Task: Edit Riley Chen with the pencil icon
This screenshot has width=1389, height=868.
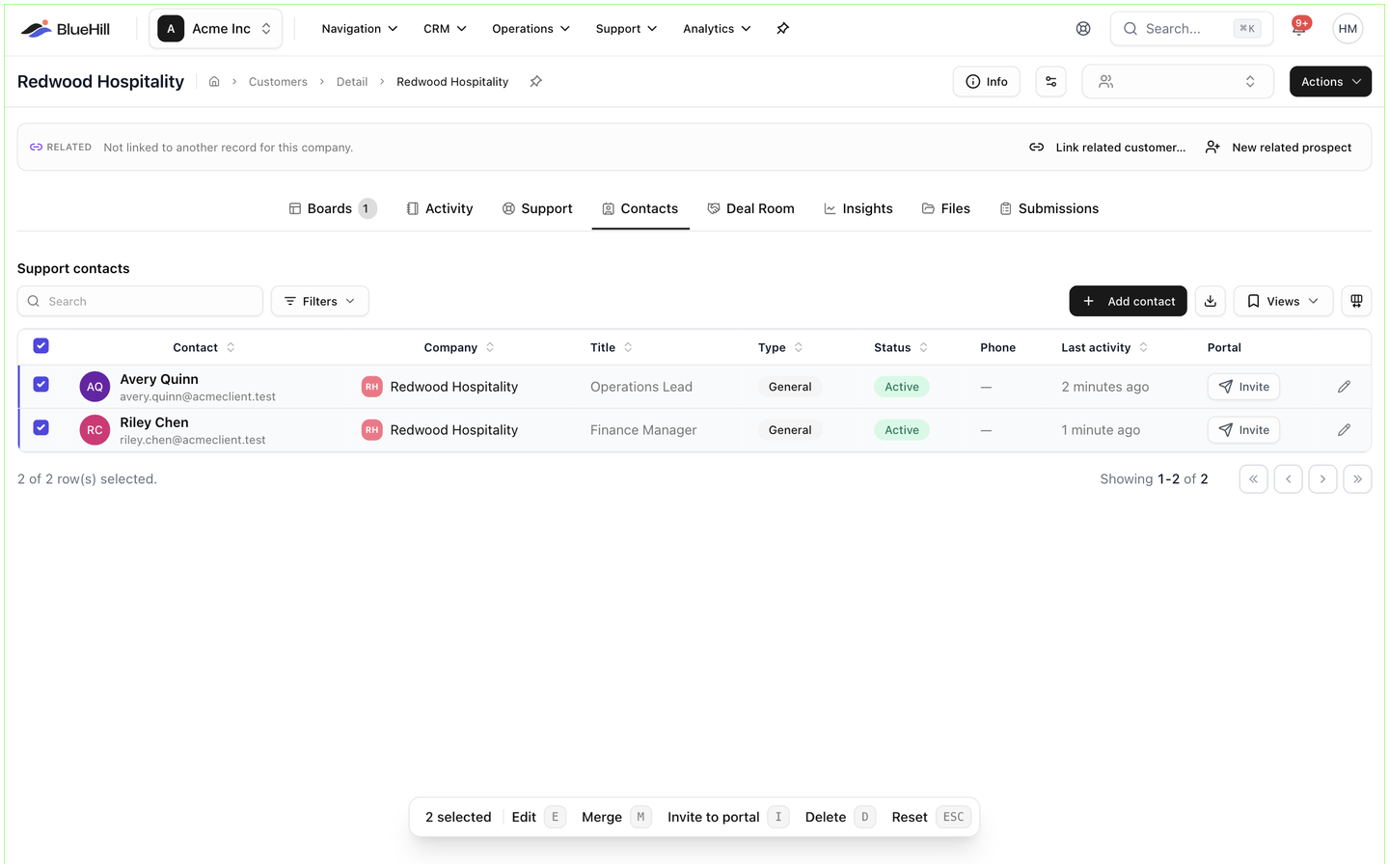Action: [x=1344, y=430]
